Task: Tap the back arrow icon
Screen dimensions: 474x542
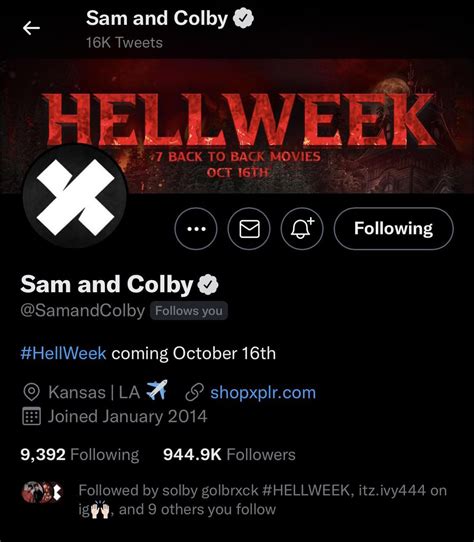Action: pos(31,28)
